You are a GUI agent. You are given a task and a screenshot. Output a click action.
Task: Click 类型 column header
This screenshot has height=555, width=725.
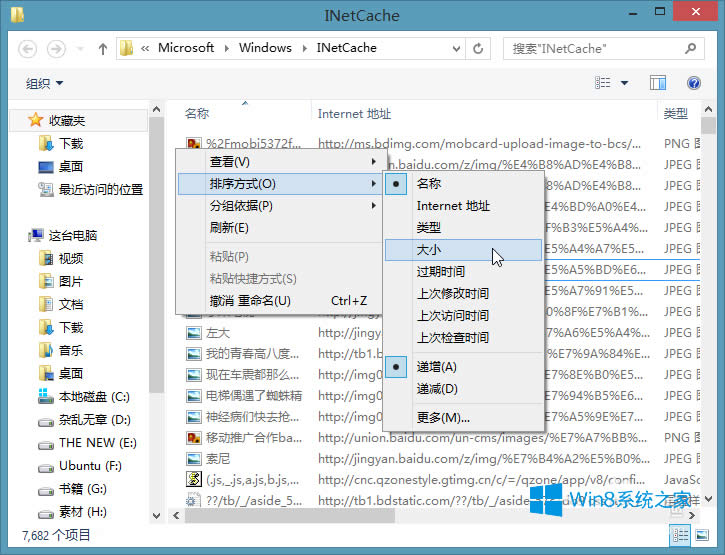pyautogui.click(x=675, y=113)
